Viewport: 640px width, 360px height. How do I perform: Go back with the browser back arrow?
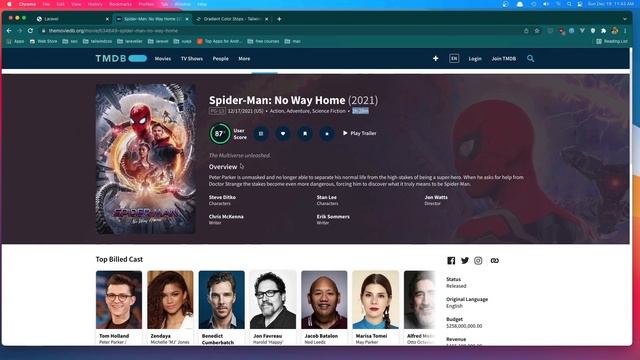tap(9, 31)
